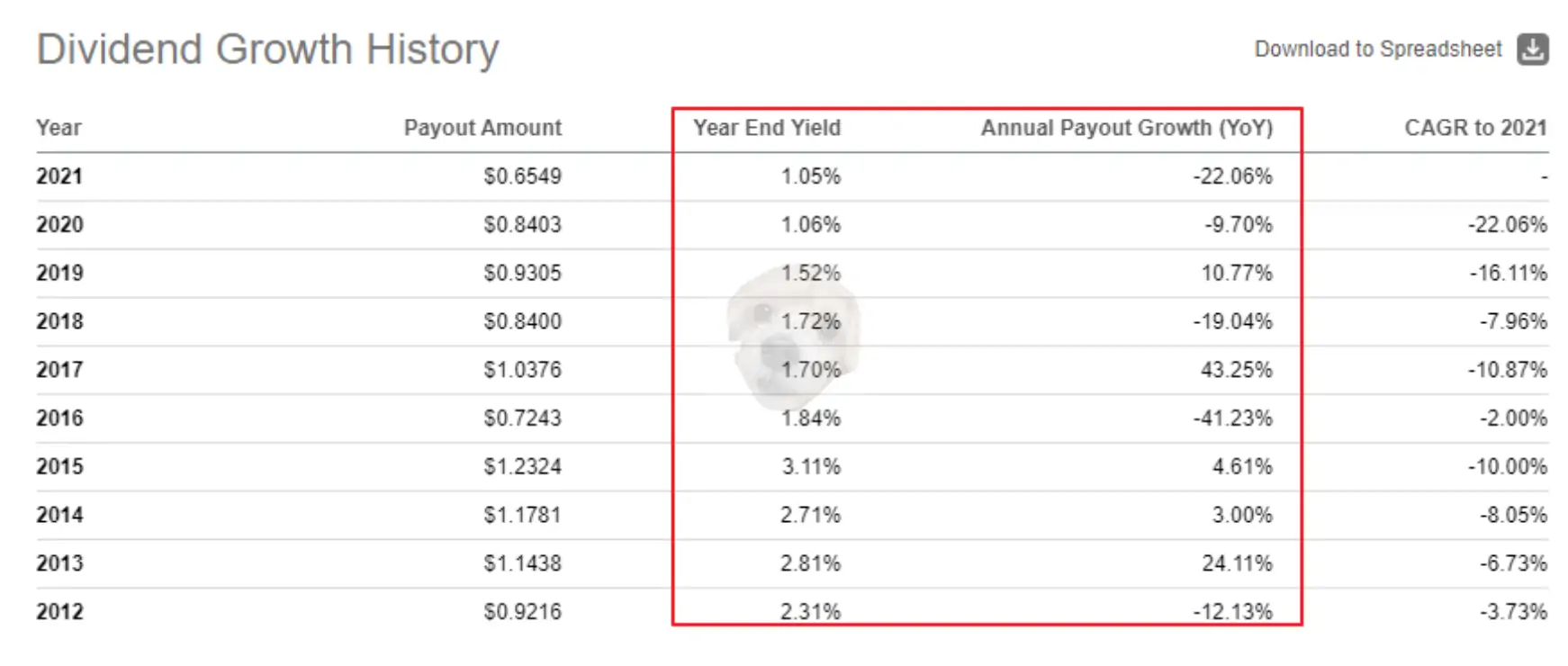
Task: Select the 2021 row in the table
Action: tap(59, 176)
